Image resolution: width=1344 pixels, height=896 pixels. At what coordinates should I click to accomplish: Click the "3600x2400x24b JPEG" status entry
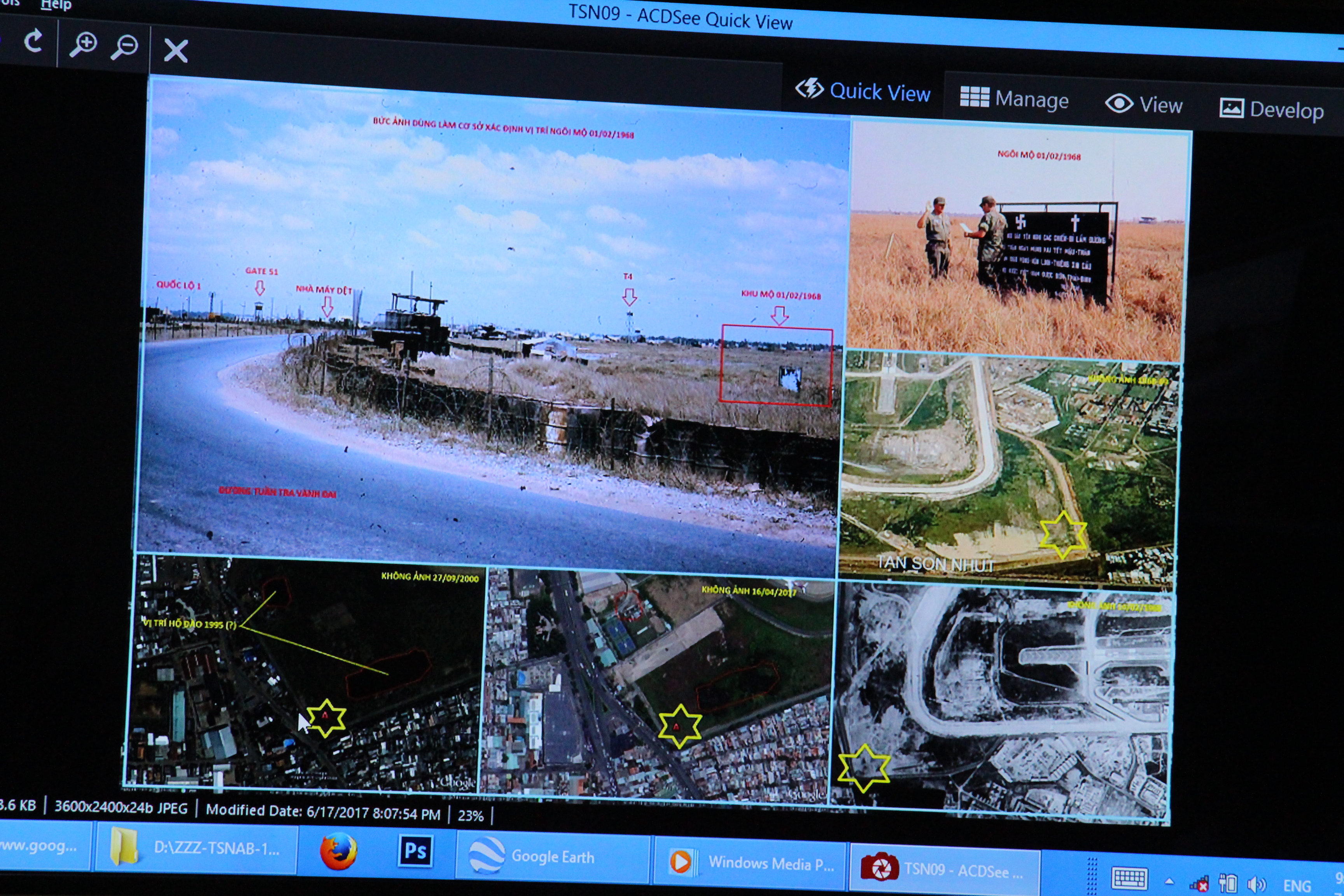(x=121, y=807)
